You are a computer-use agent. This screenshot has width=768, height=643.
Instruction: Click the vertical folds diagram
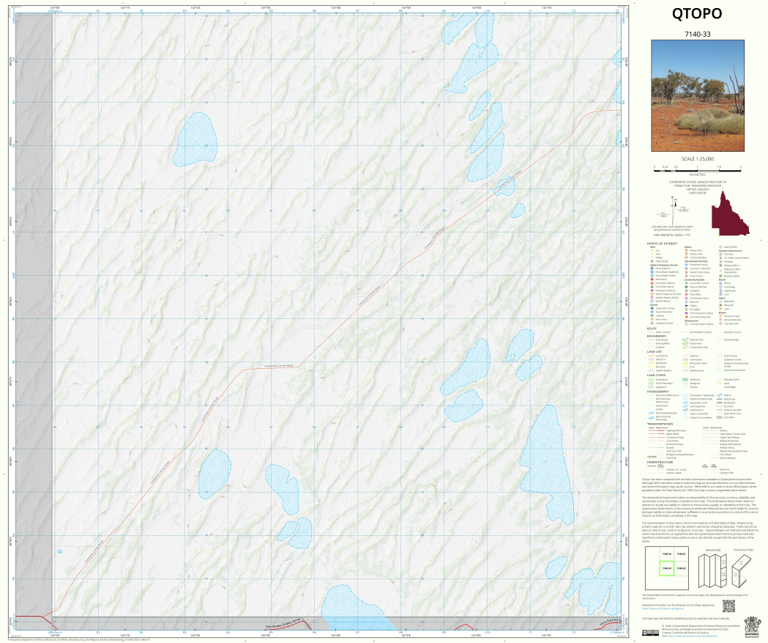click(x=713, y=571)
